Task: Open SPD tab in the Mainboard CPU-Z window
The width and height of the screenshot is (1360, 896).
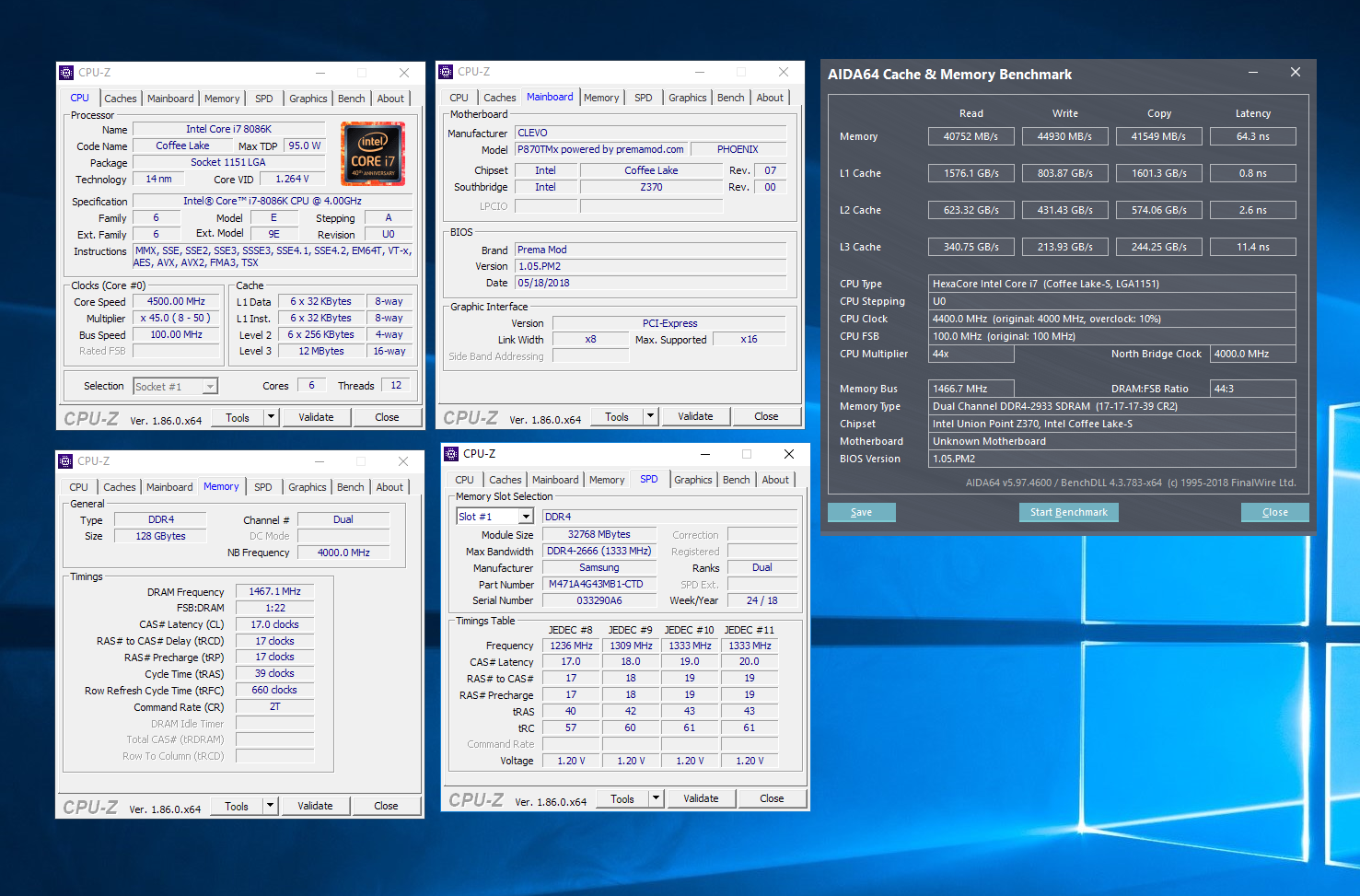Action: (644, 98)
